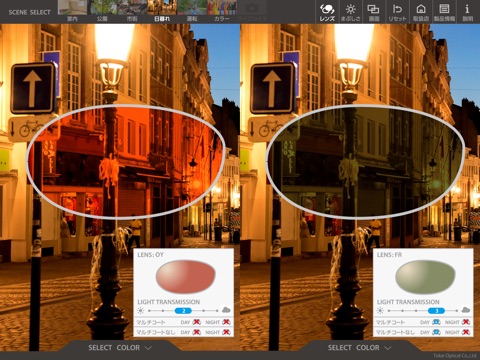Click the LENS: OY label
Screen dimensions: 480x360
(151, 255)
